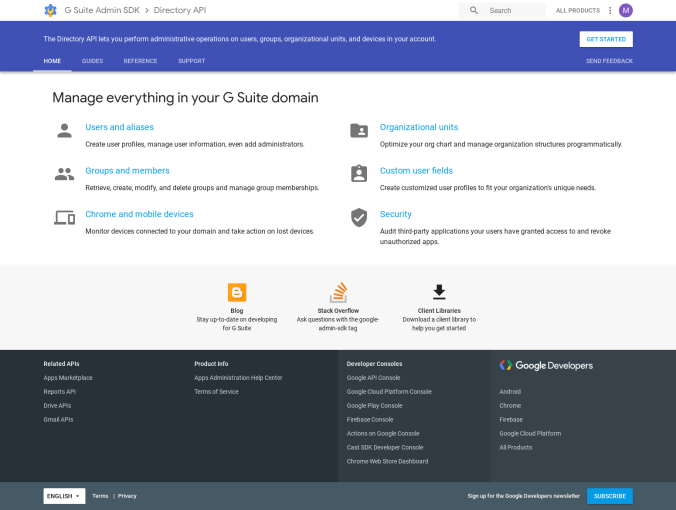The height and width of the screenshot is (510, 676).
Task: Open Apps Marketplace footer link
Action: (x=68, y=378)
